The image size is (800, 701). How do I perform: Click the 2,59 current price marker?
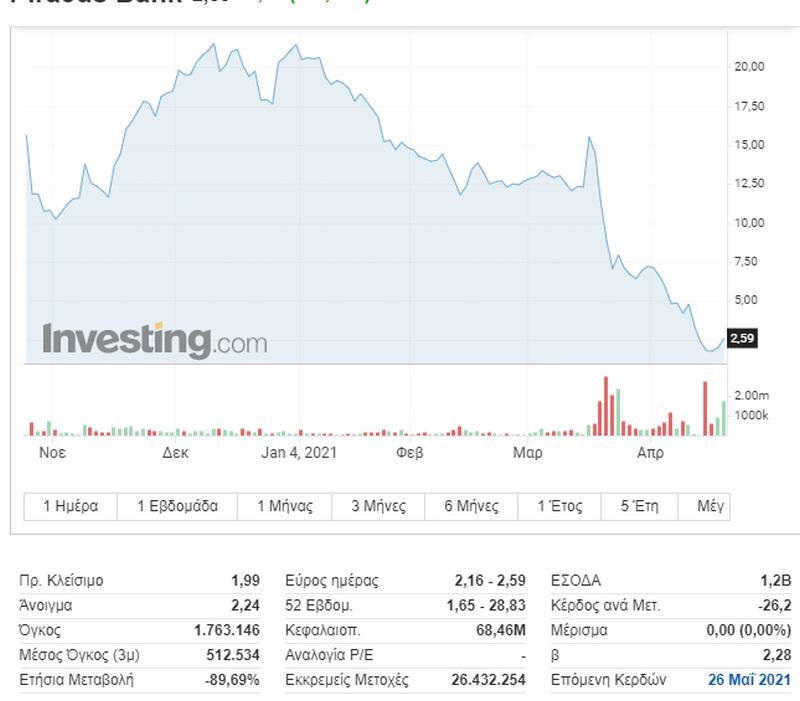[x=742, y=338]
